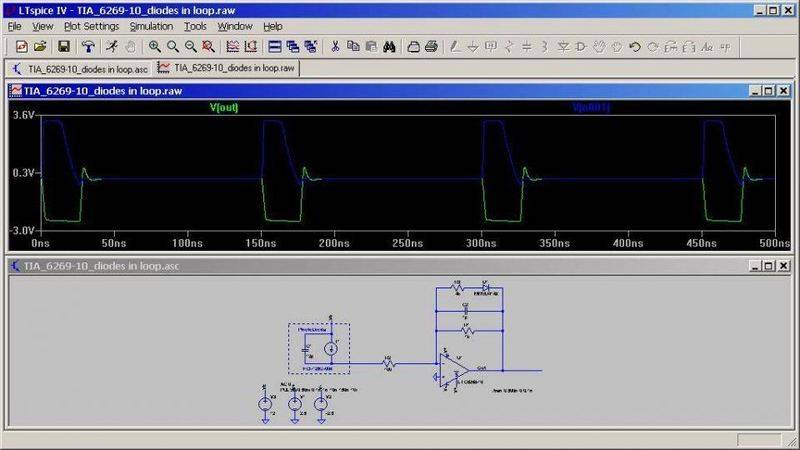This screenshot has height=450, width=800.
Task: Open the File menu
Action: [x=15, y=26]
